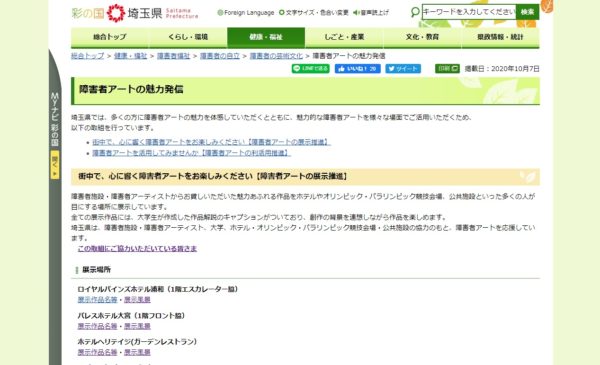Click the Twitter tweet button
The image size is (600, 365).
pyautogui.click(x=403, y=68)
